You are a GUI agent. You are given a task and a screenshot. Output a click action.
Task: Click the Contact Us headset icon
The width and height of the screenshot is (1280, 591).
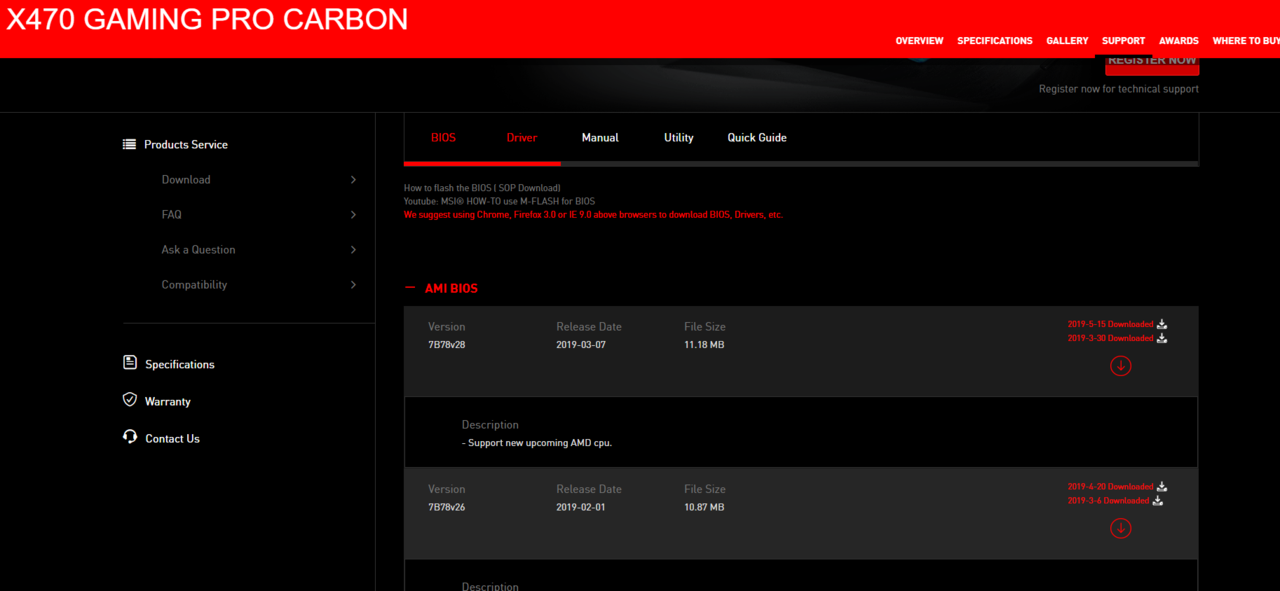[x=129, y=437]
